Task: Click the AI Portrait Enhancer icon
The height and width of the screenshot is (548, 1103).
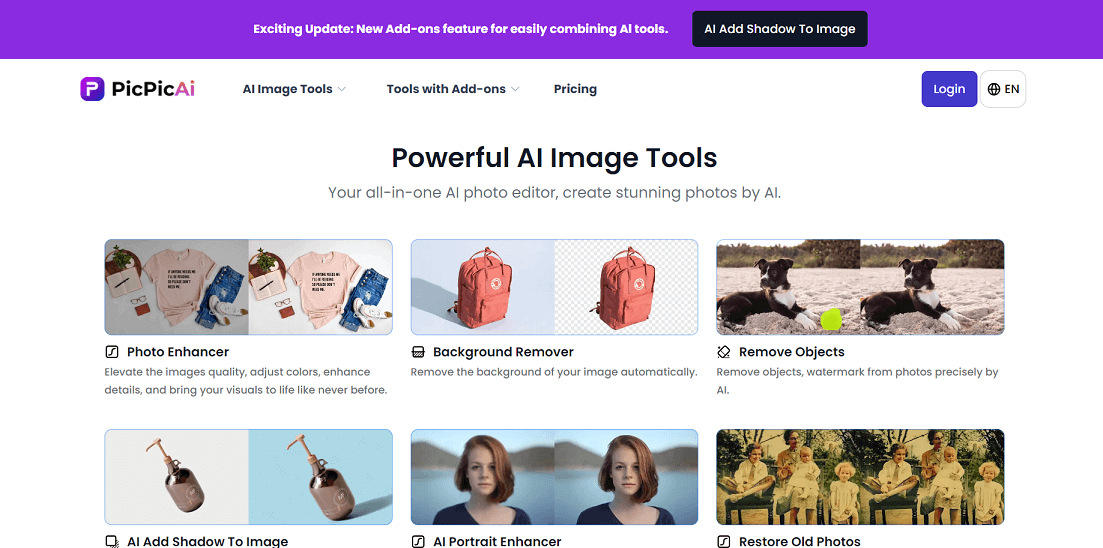Action: tap(418, 541)
